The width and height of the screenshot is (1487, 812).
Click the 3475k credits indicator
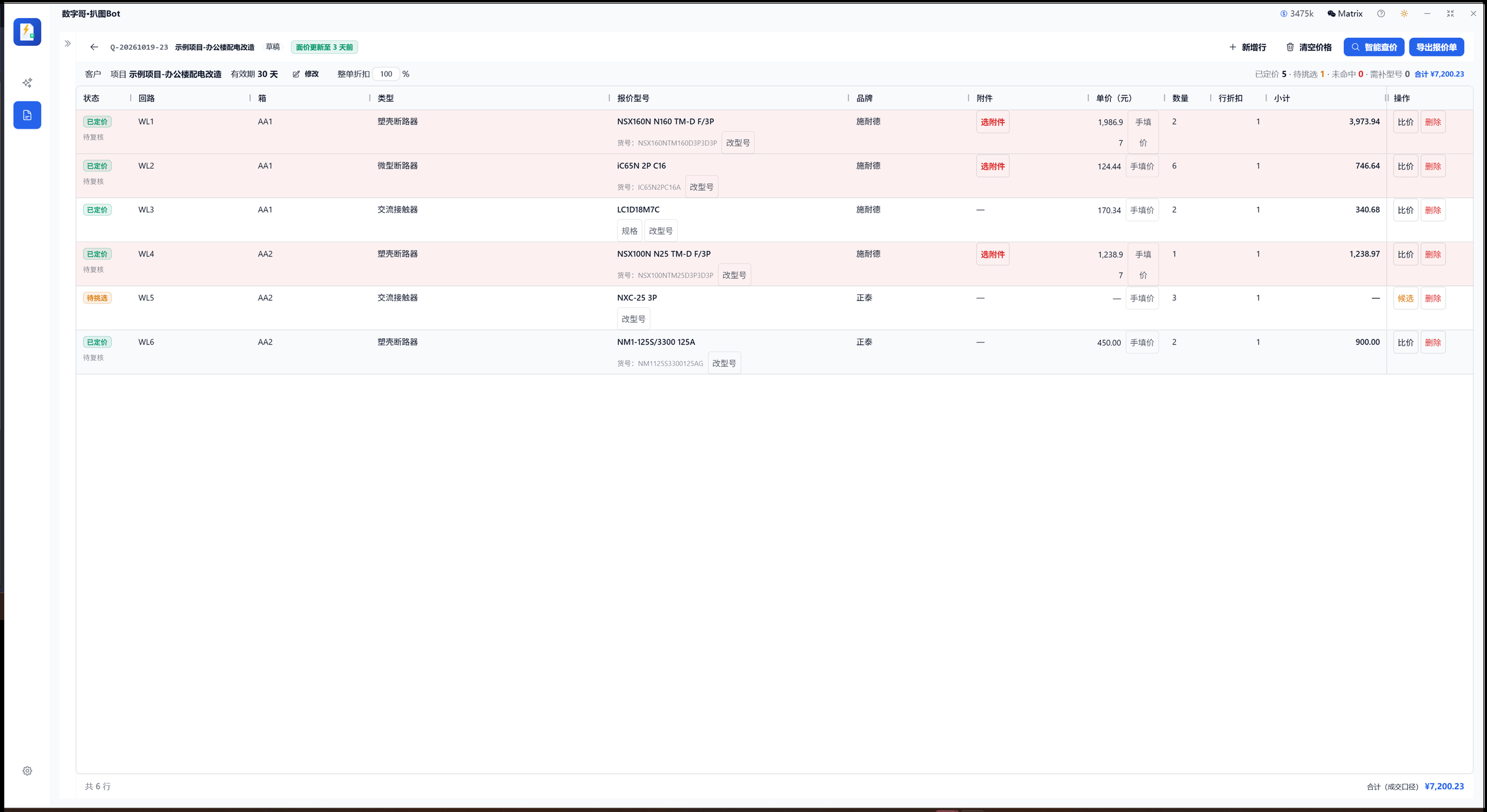coord(1297,14)
